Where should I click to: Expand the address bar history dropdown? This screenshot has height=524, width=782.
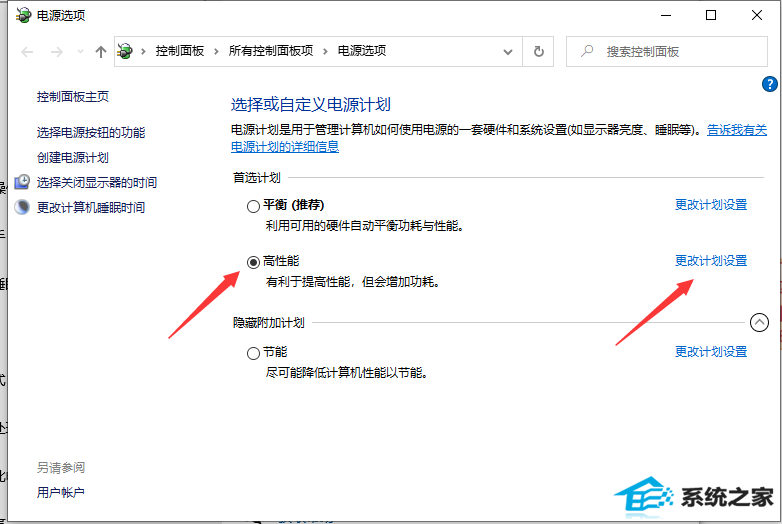coord(510,51)
